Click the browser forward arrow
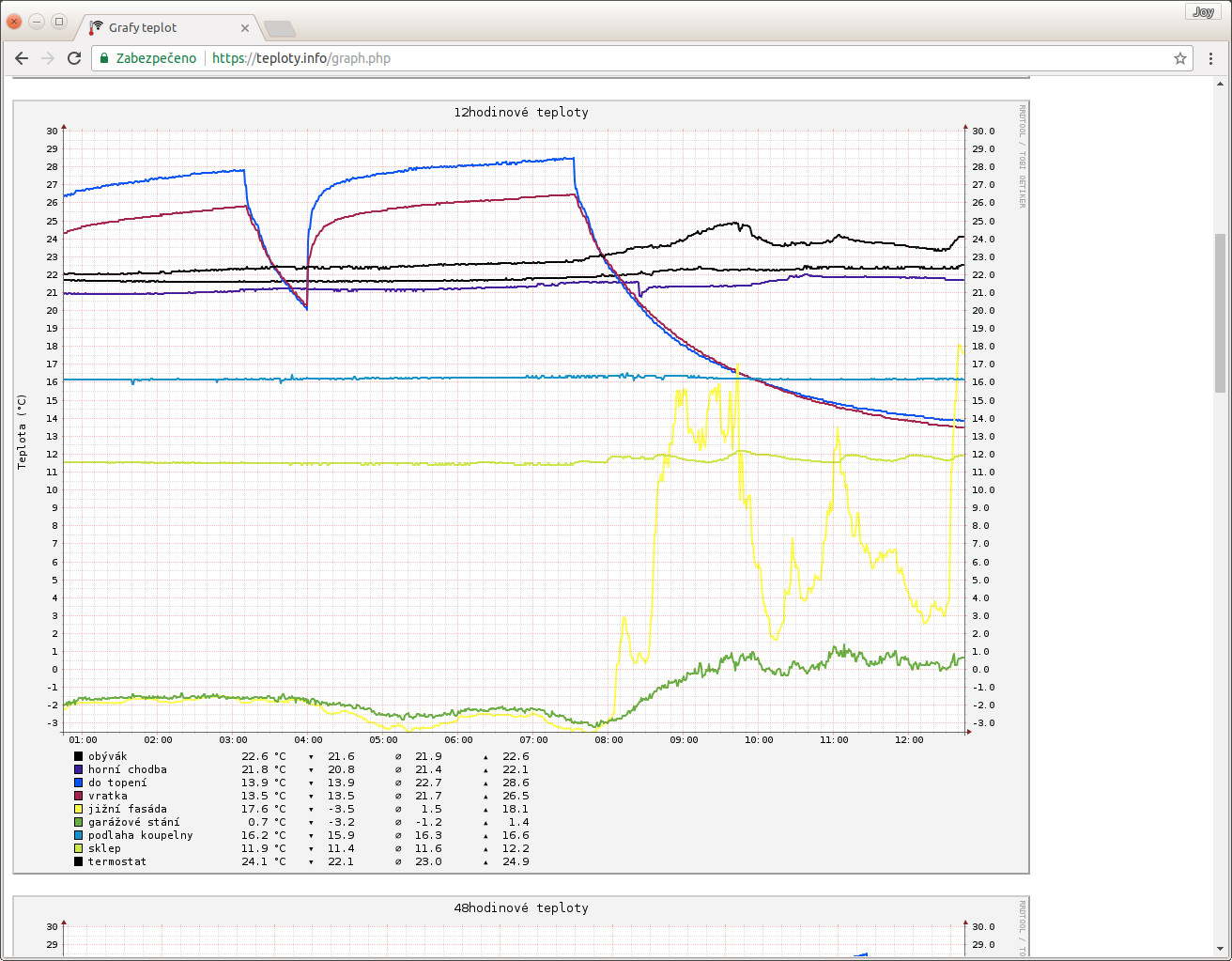Screen dimensions: 1232x961 tap(48, 58)
